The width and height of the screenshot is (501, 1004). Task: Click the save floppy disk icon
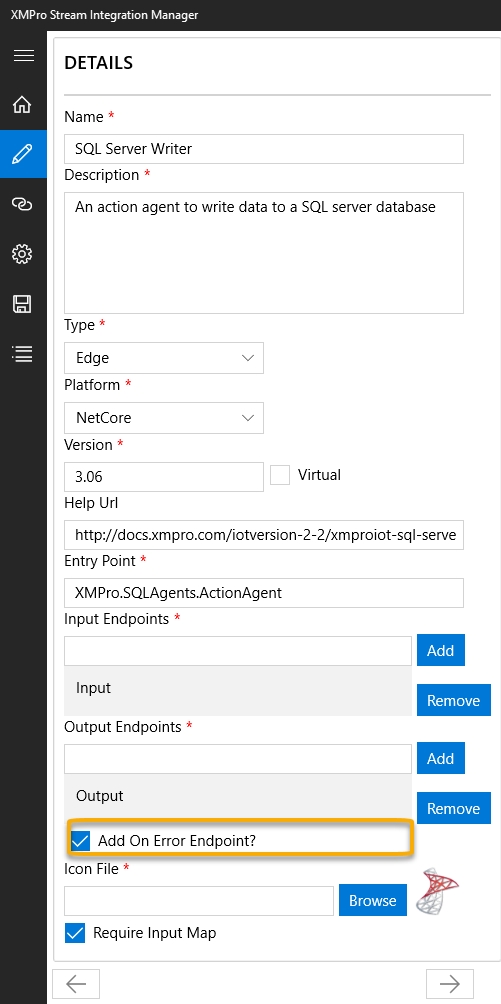[23, 304]
